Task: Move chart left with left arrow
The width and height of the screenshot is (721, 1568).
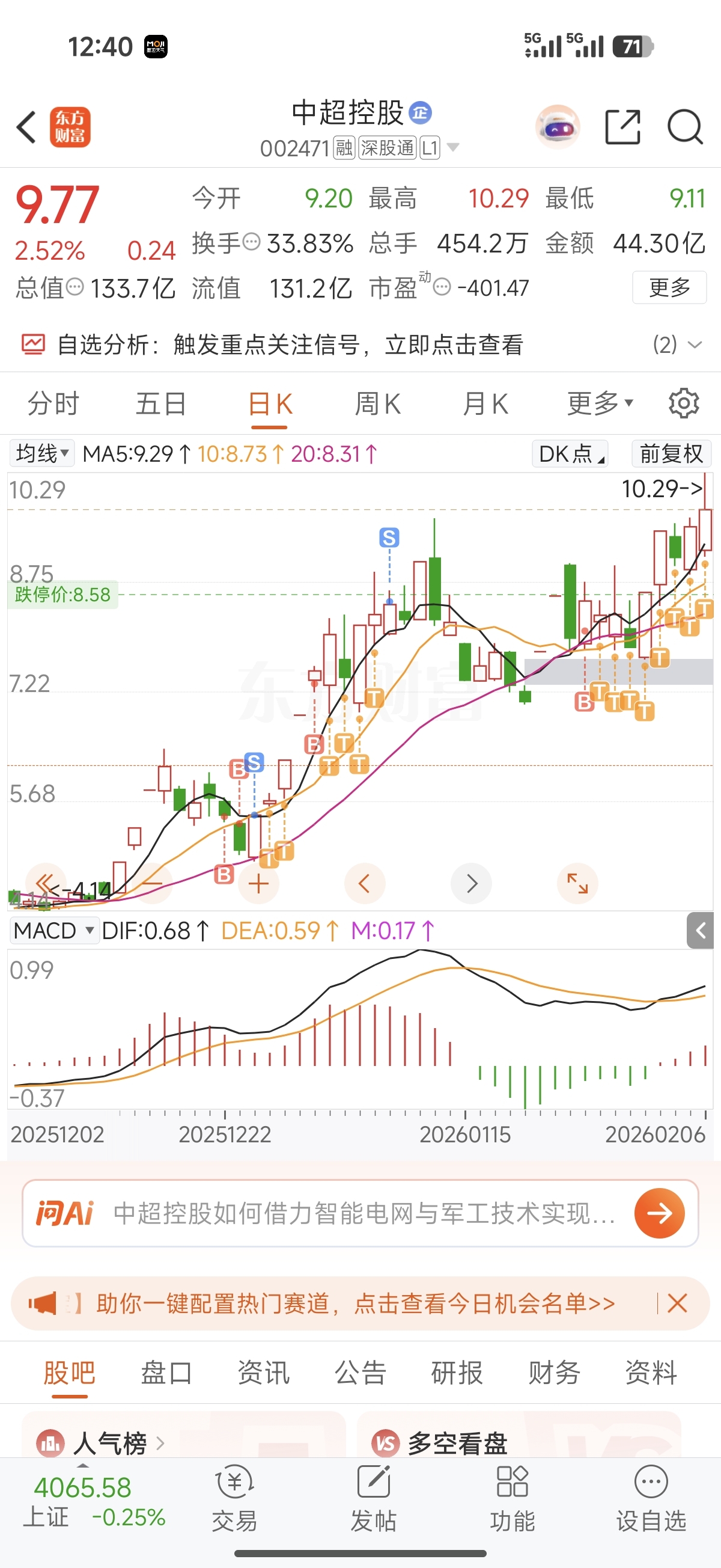Action: pos(365,883)
